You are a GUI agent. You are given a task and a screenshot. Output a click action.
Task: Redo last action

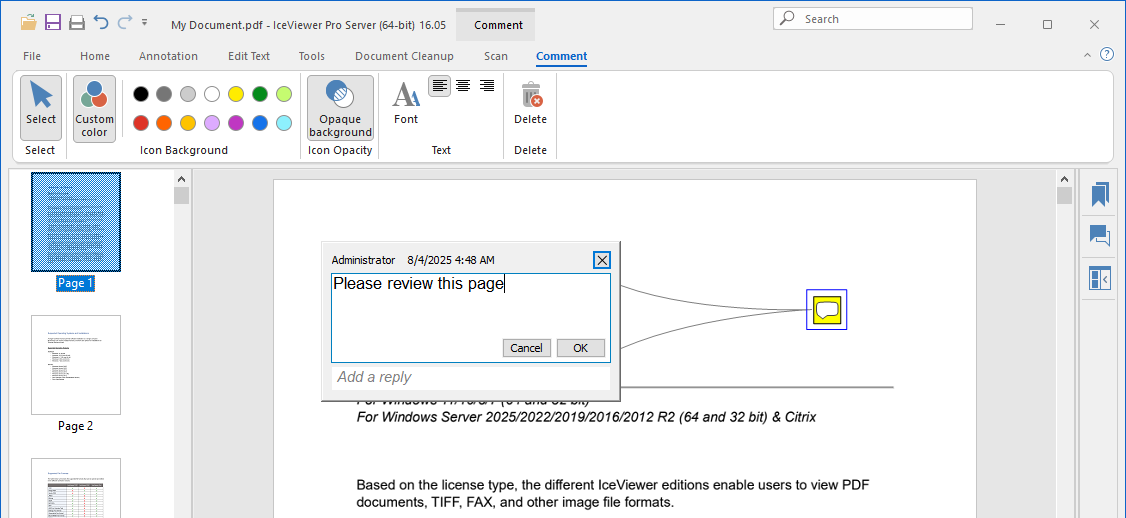[x=125, y=22]
